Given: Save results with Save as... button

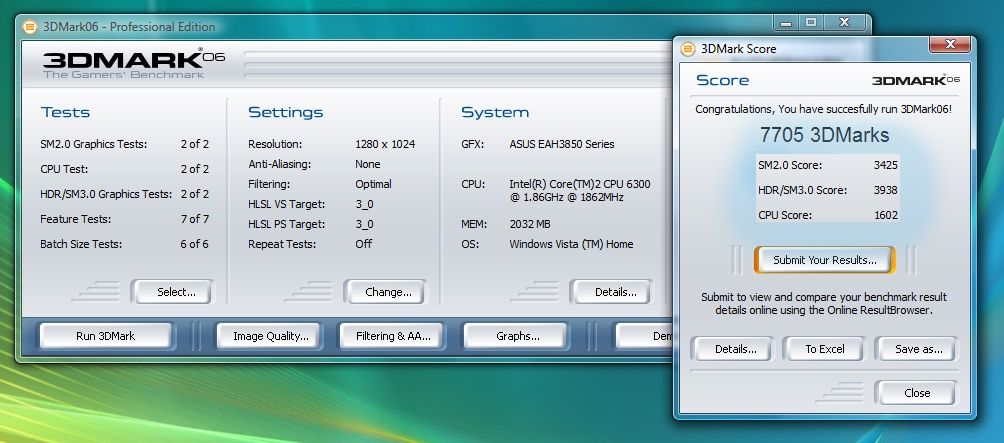Looking at the screenshot, I should point(916,349).
